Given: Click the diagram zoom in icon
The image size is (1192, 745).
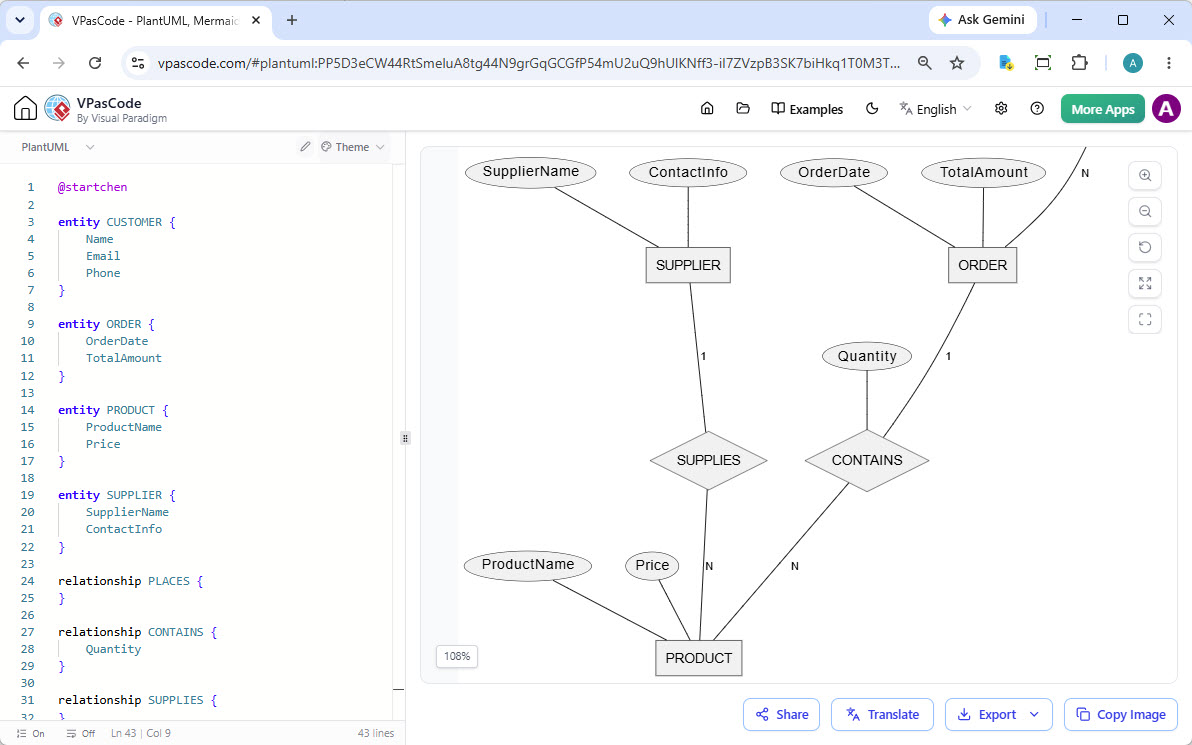Looking at the screenshot, I should (1145, 176).
